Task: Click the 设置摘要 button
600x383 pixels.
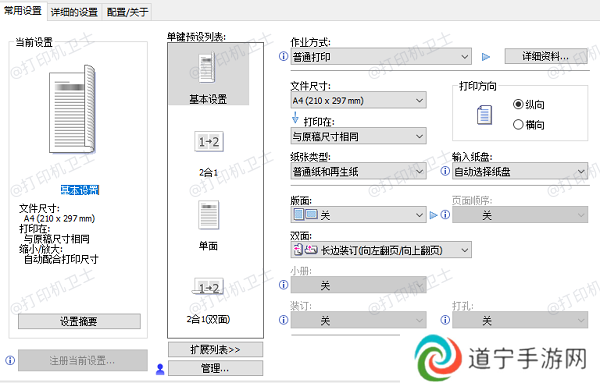Action: 79,321
